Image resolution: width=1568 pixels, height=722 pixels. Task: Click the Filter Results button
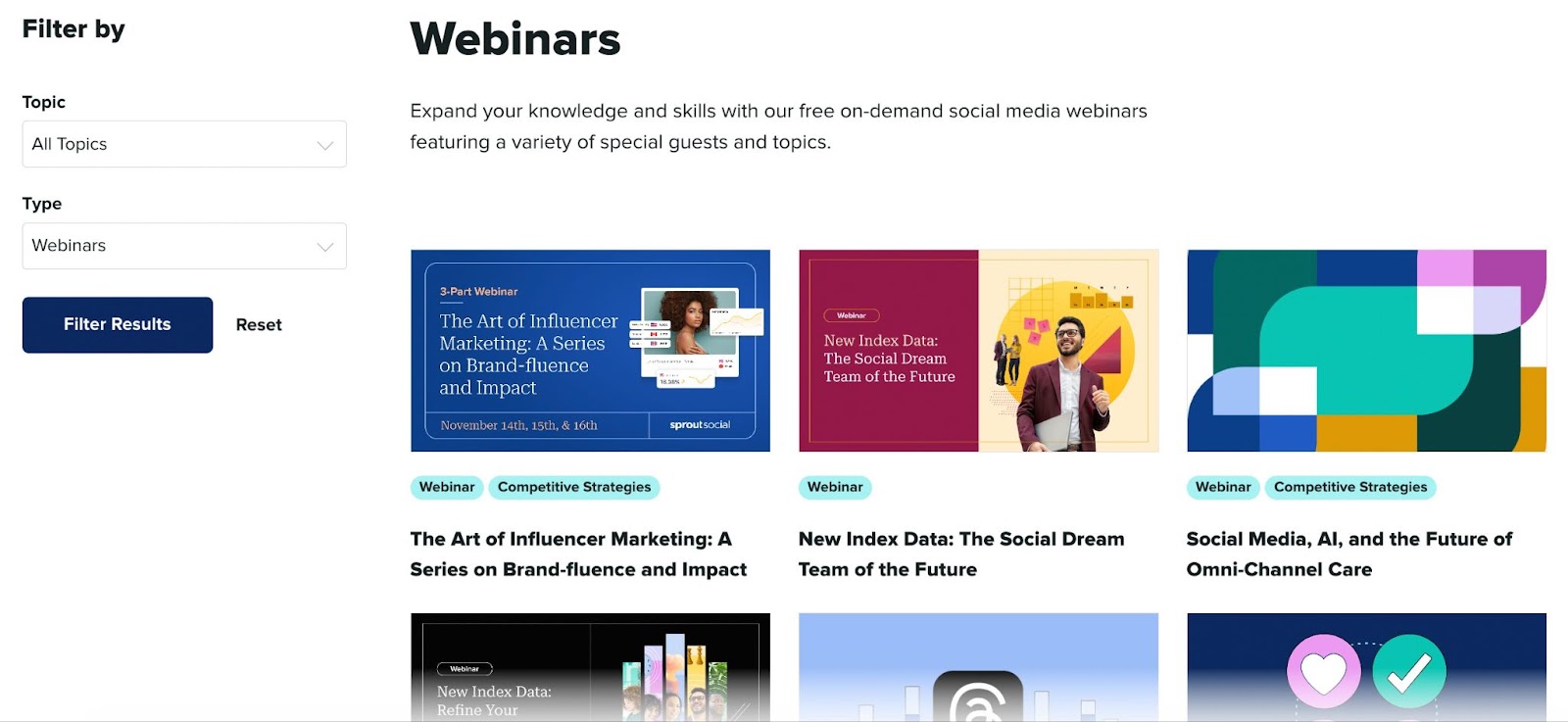tap(118, 324)
